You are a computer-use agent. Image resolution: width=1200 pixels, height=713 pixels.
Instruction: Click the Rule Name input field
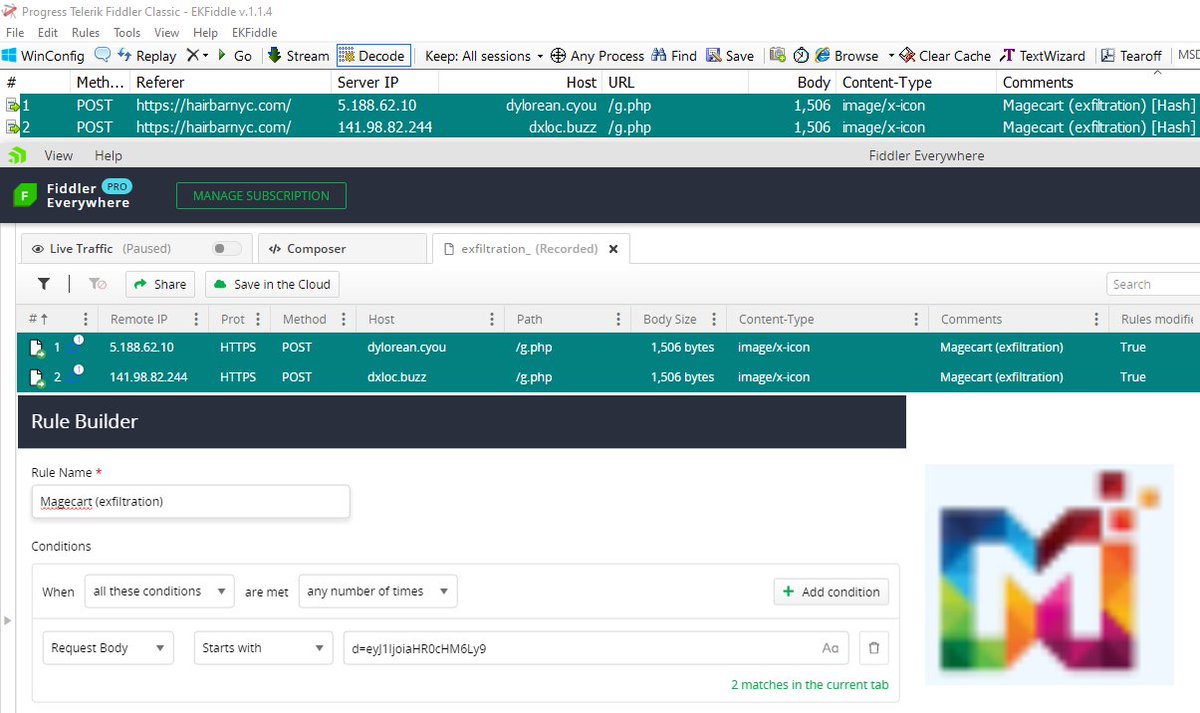pos(191,501)
